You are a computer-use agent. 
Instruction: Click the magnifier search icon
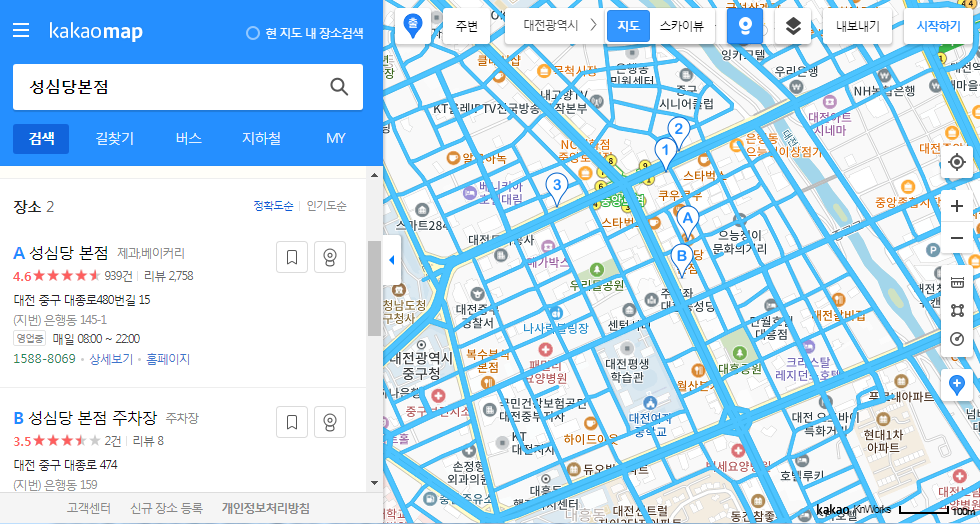point(339,87)
